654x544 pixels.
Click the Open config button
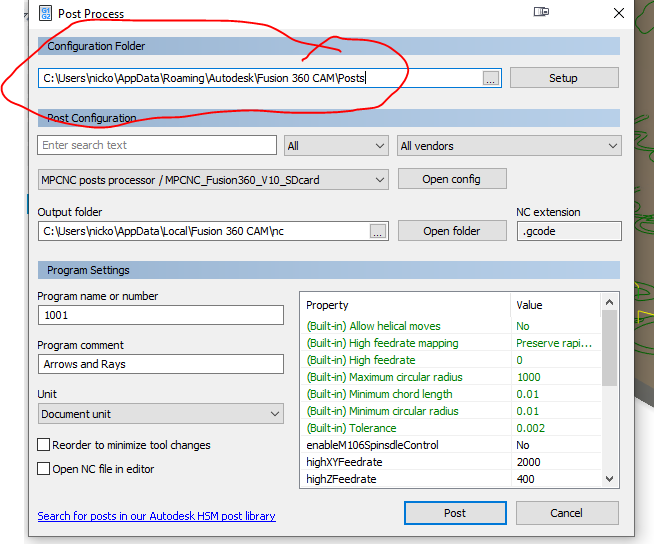451,179
